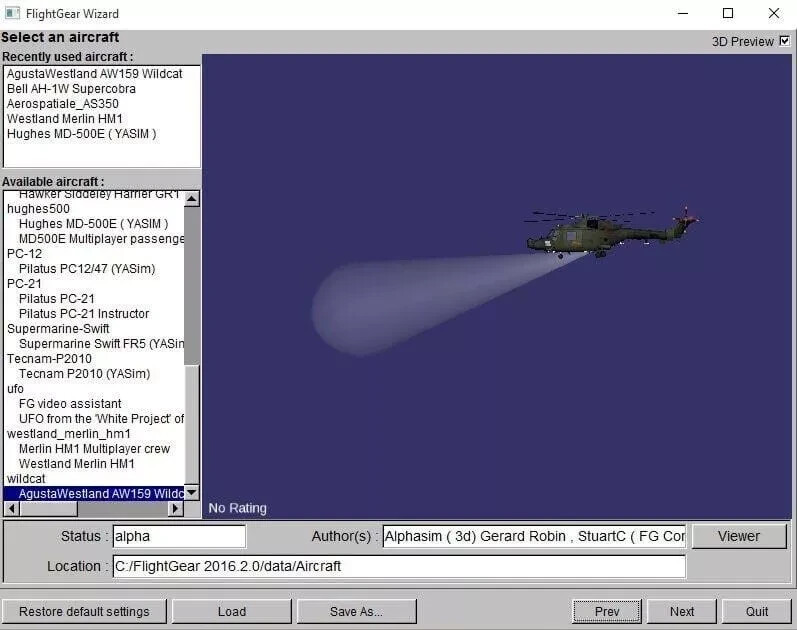Screen dimensions: 797x630
Task: Click the Tecnam-P2010 group entry
Action: pyautogui.click(x=49, y=359)
